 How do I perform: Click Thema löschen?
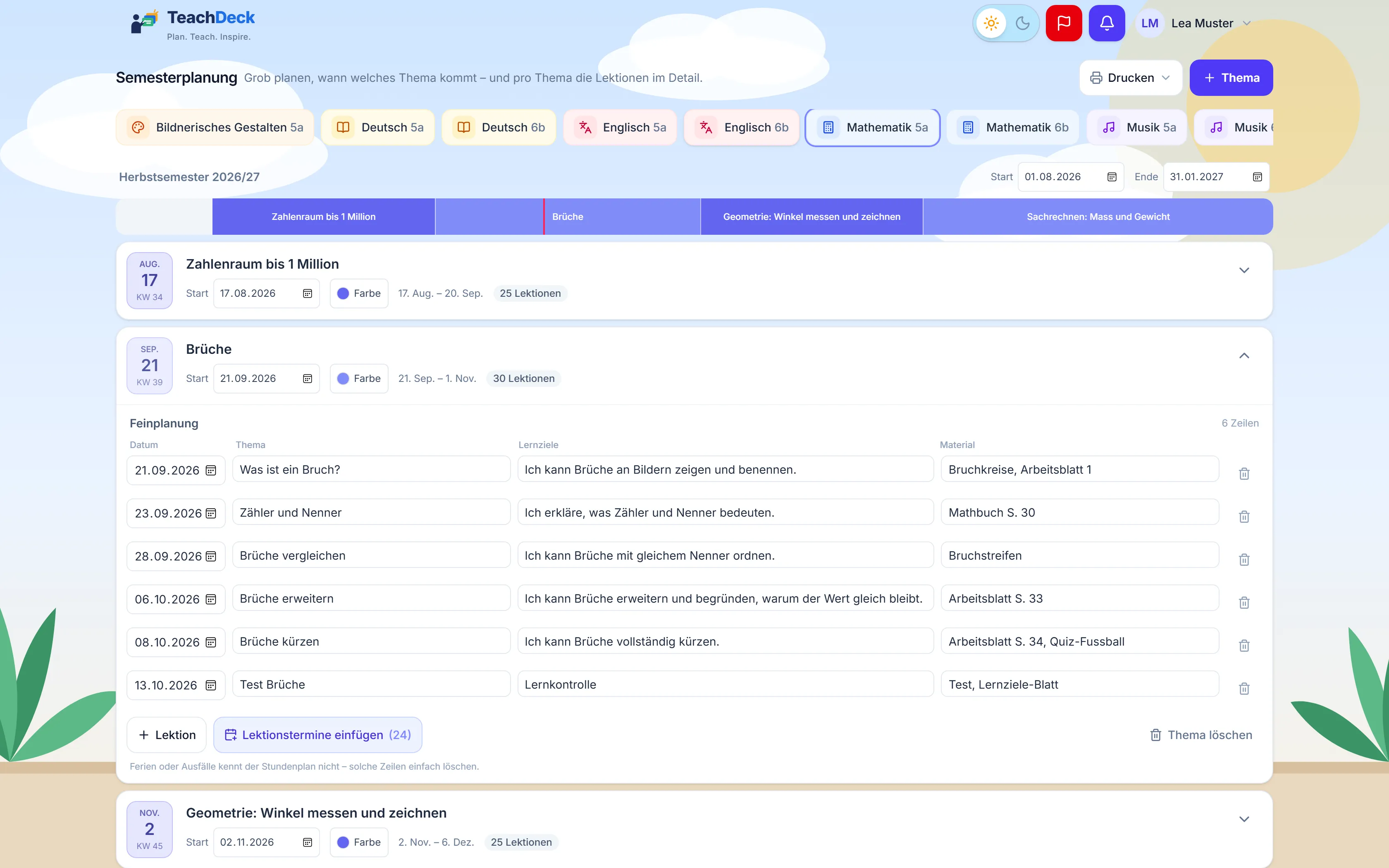[1201, 735]
